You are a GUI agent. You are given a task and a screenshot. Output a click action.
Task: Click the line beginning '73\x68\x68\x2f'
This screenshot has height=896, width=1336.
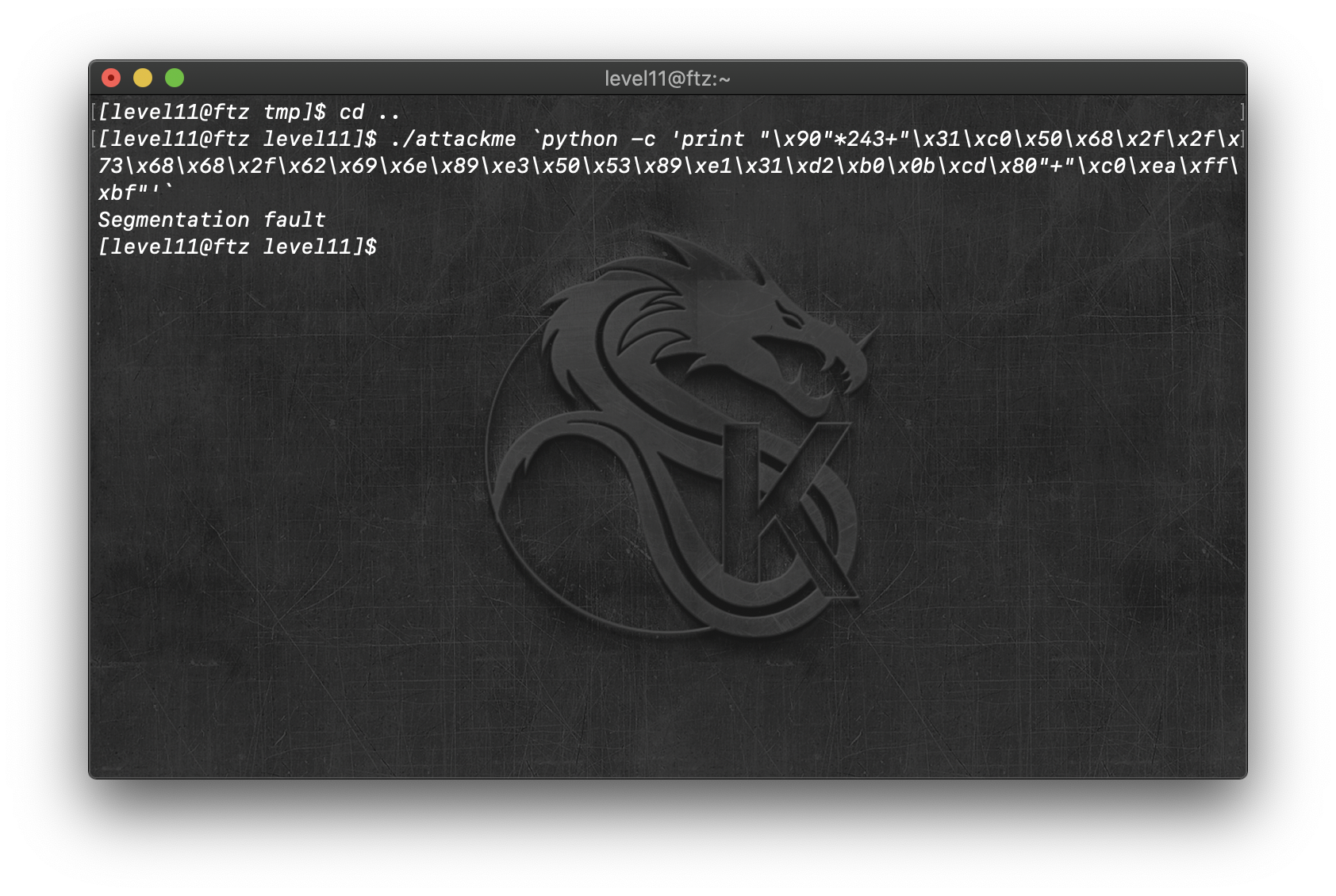pyautogui.click(x=668, y=167)
